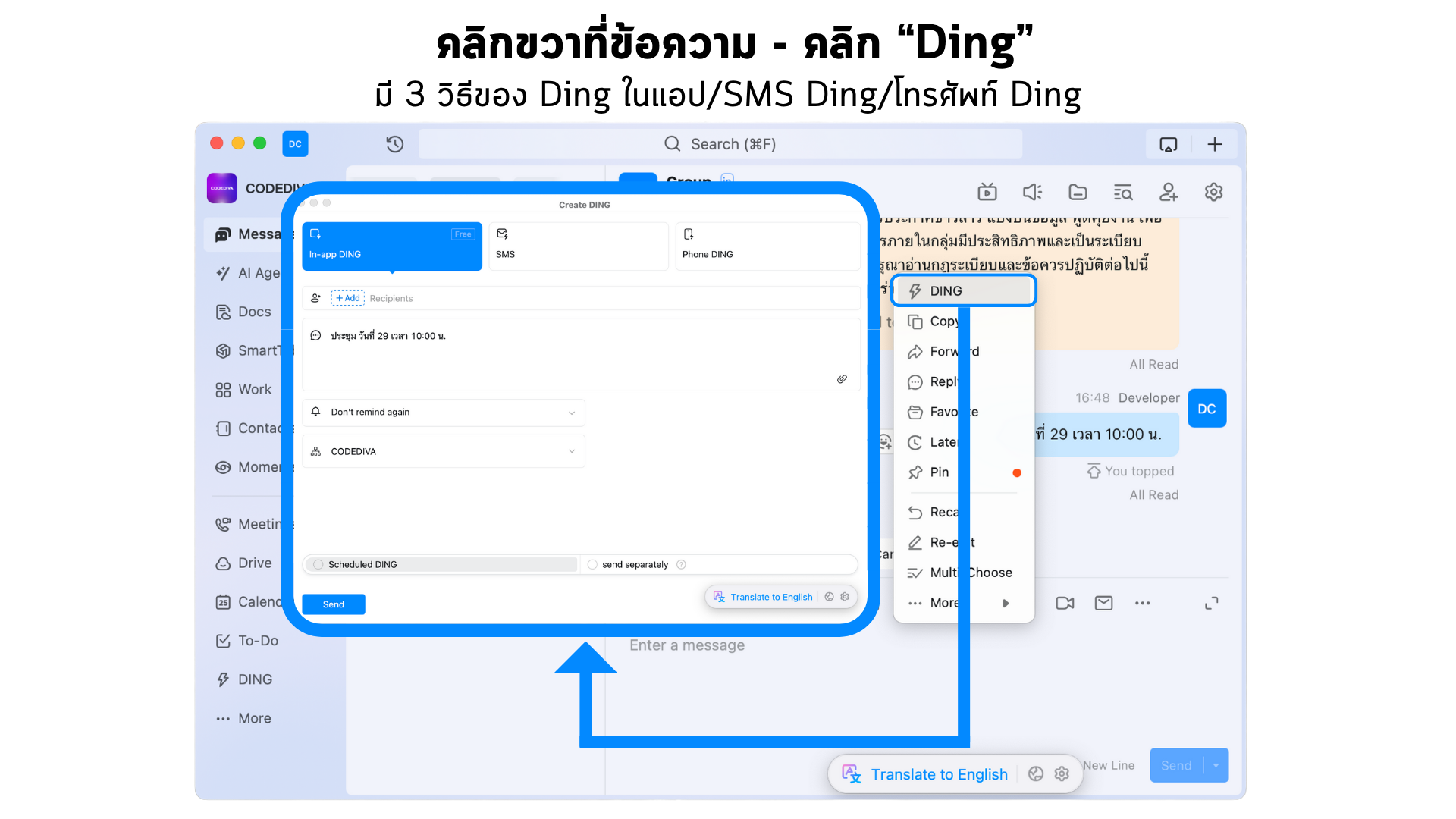
Task: Click the add member icon in chat header
Action: (1168, 193)
